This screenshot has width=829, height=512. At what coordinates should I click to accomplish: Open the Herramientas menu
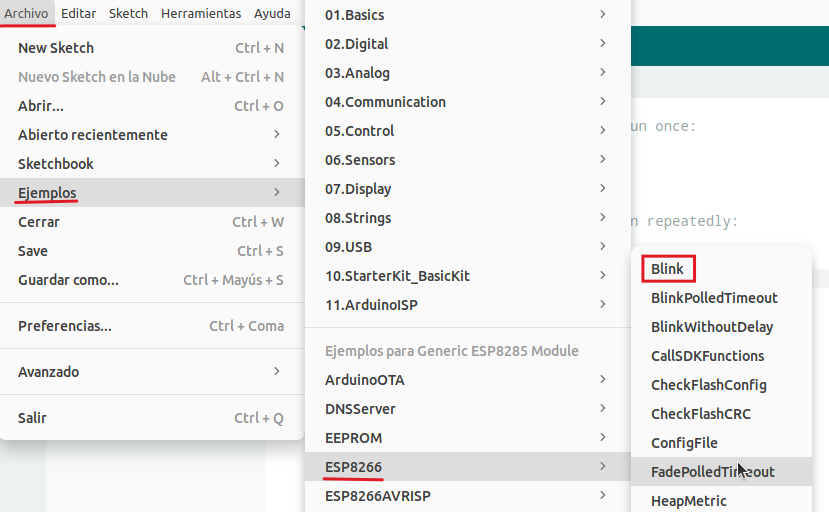201,13
